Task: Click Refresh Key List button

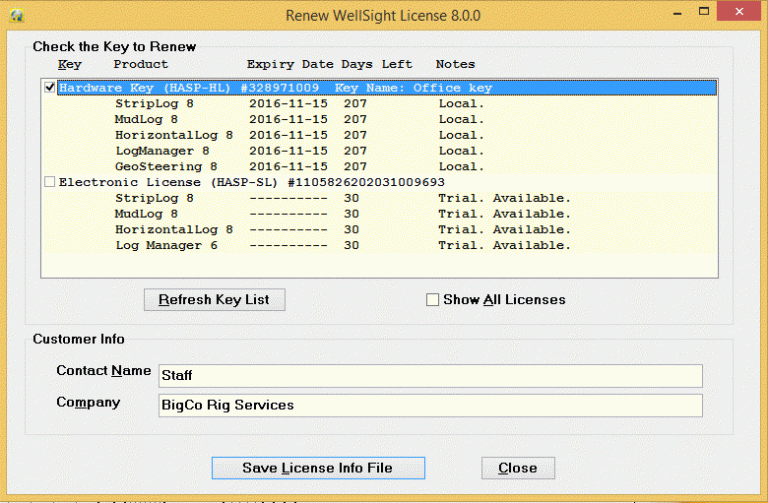Action: point(214,300)
